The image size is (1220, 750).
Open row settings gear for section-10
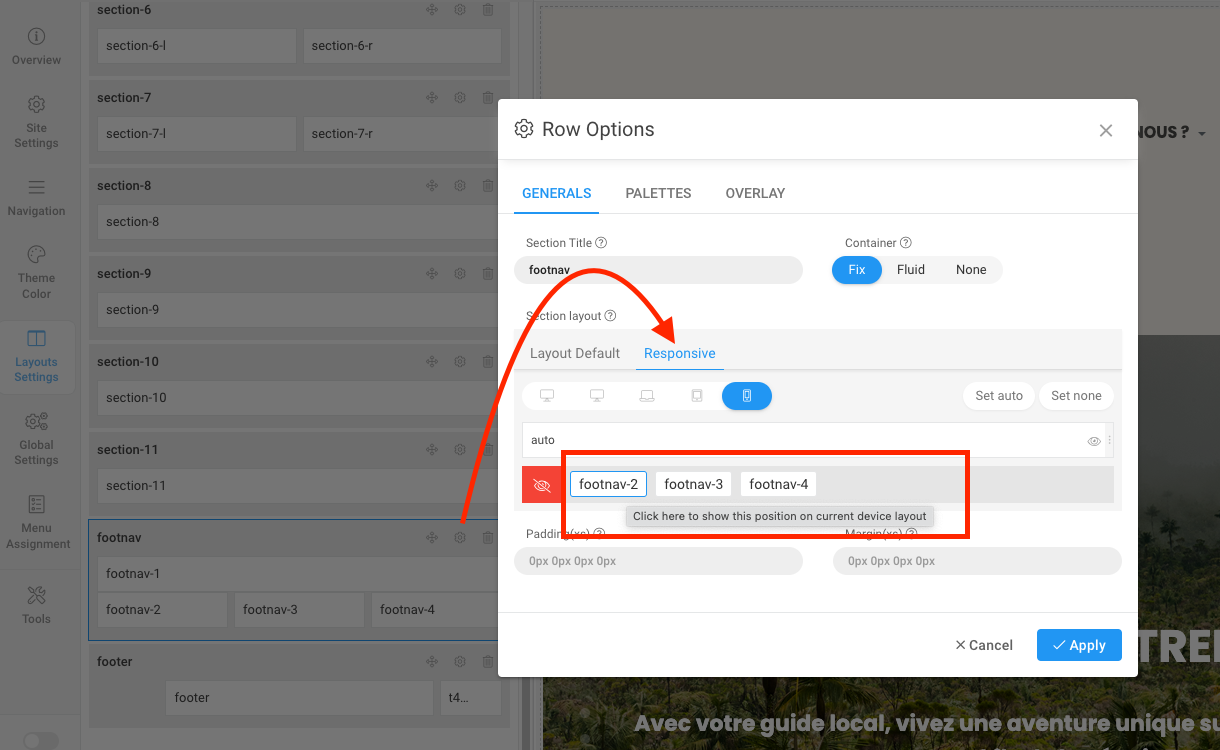[460, 362]
